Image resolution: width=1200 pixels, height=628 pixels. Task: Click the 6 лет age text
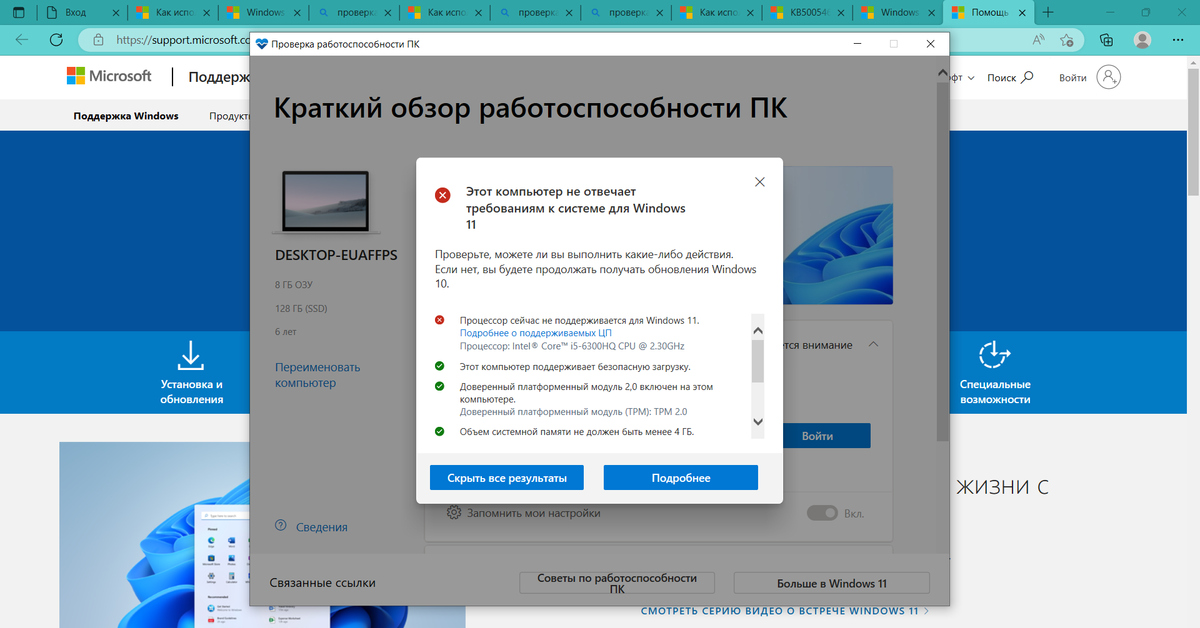(x=285, y=331)
